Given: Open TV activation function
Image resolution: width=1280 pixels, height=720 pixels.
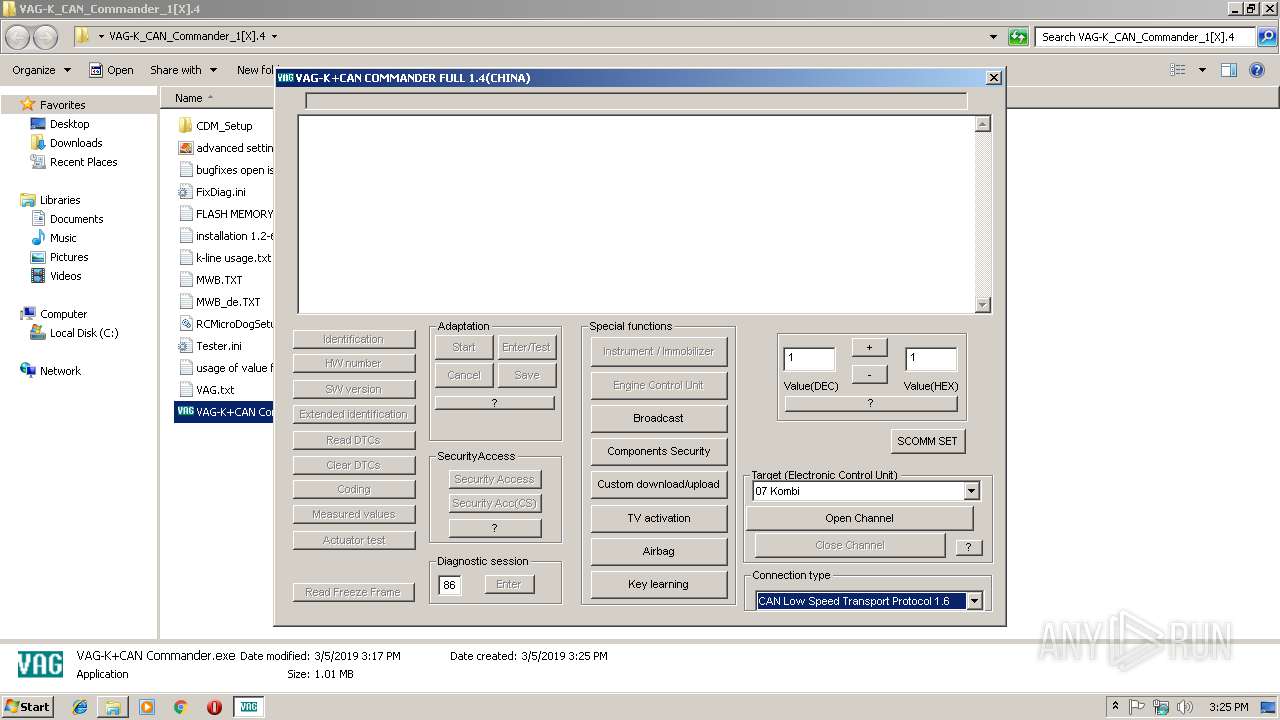Looking at the screenshot, I should [x=658, y=518].
